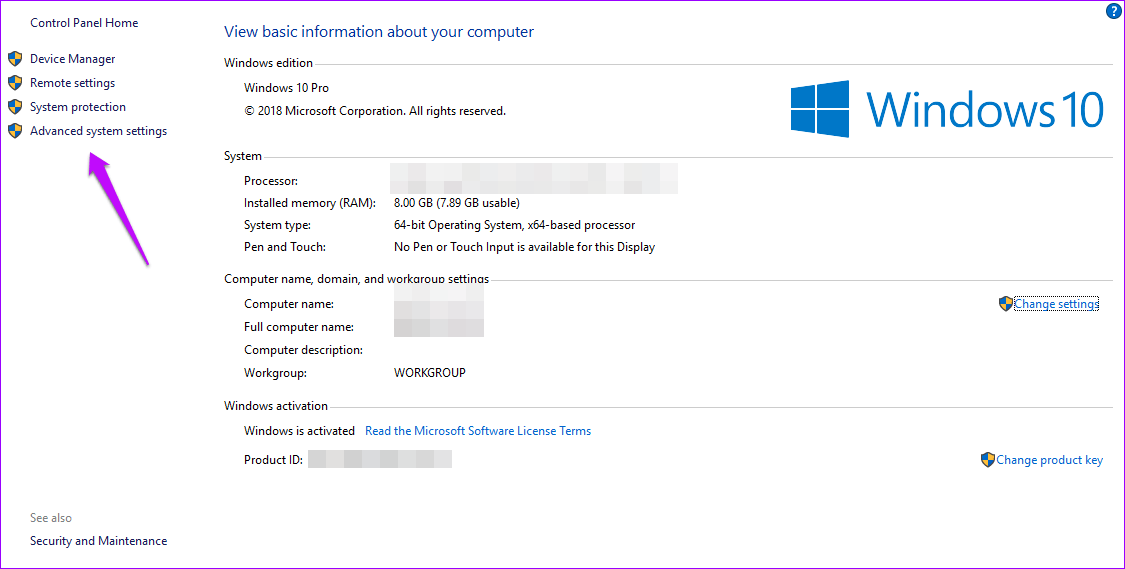Screen dimensions: 1125x569
Task: Click the 'Pen and Touch:' label
Action: (285, 247)
